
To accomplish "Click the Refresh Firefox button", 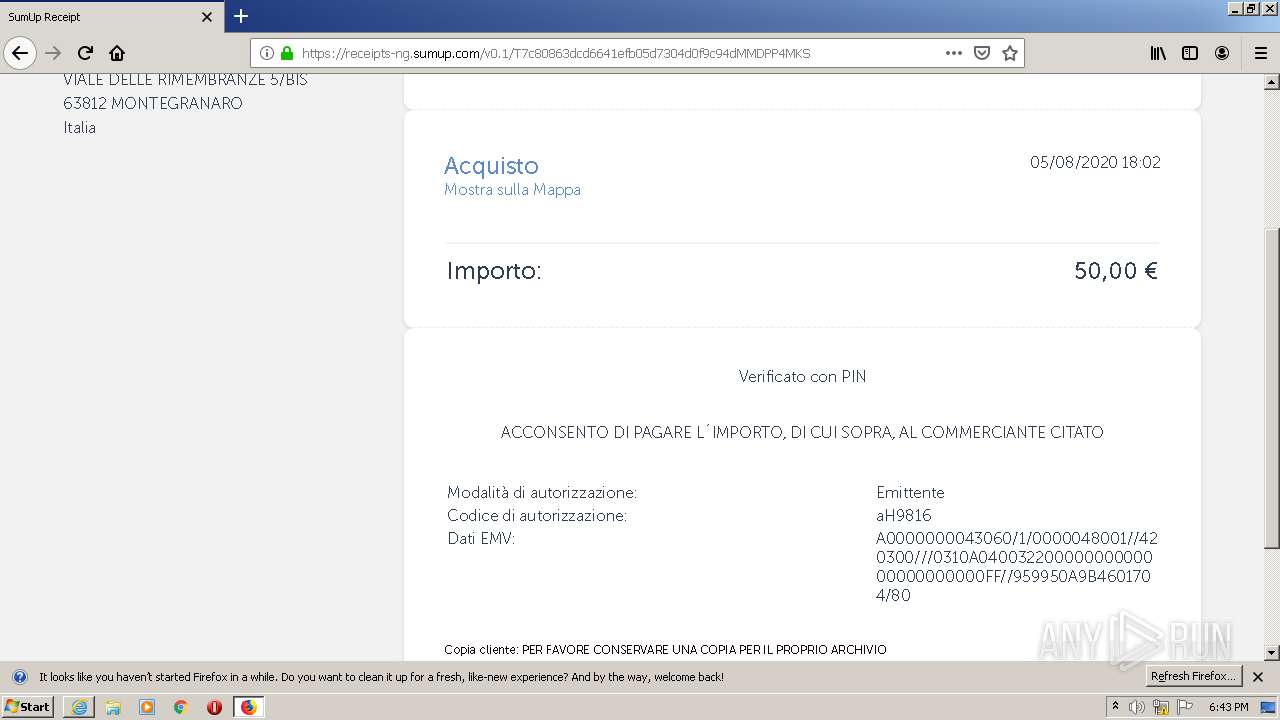I will click(x=1193, y=677).
